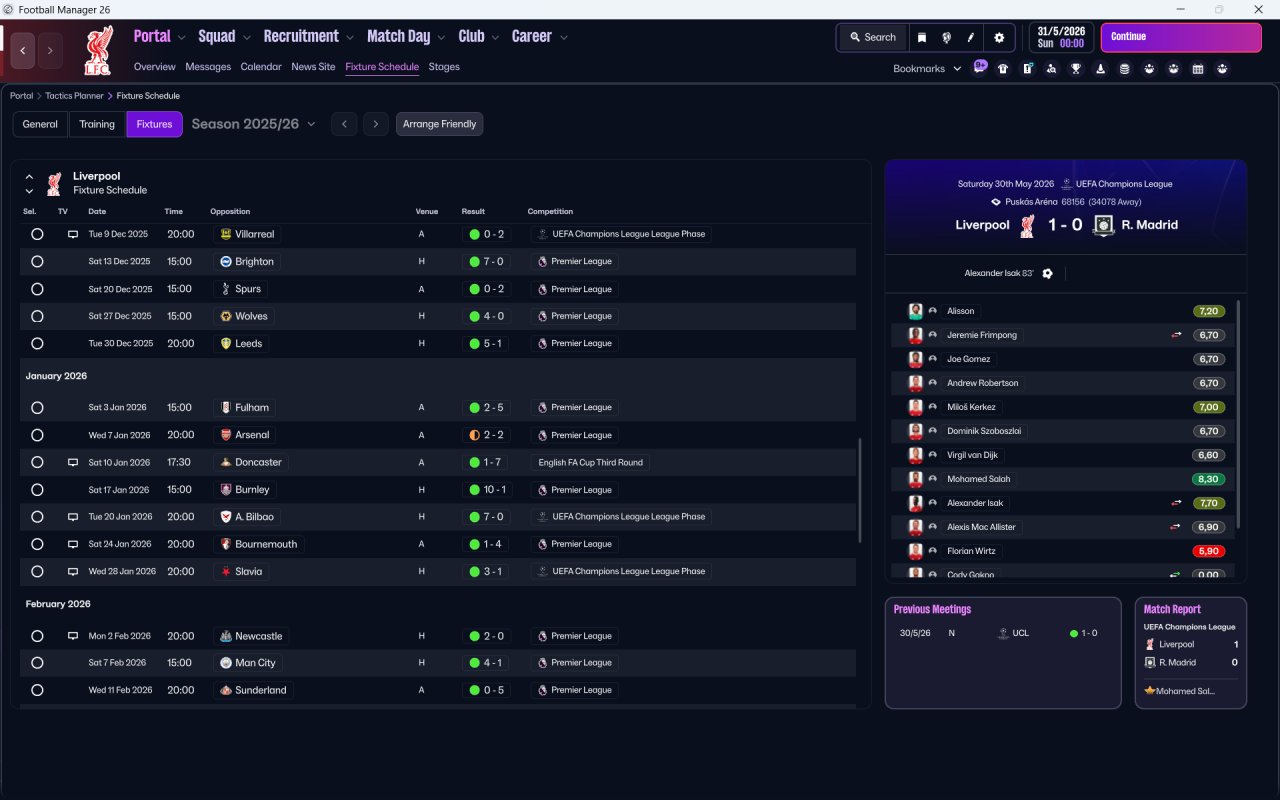Image resolution: width=1280 pixels, height=800 pixels.
Task: Open the Calendar sub-menu item
Action: (x=261, y=67)
